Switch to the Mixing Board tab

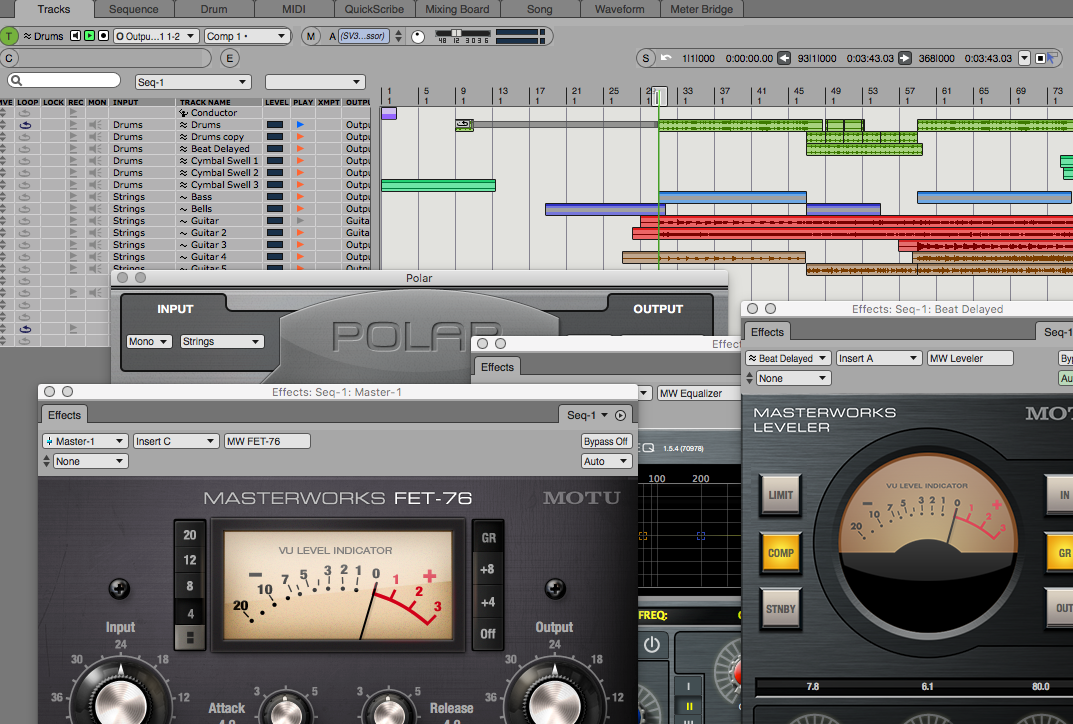pos(456,9)
